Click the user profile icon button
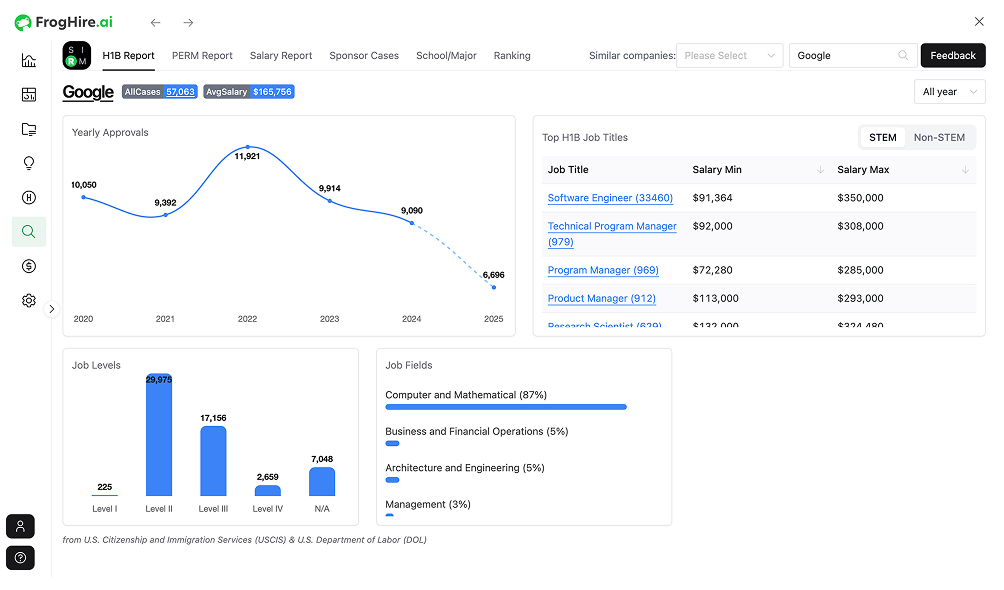This screenshot has width=1004, height=590. pyautogui.click(x=21, y=526)
